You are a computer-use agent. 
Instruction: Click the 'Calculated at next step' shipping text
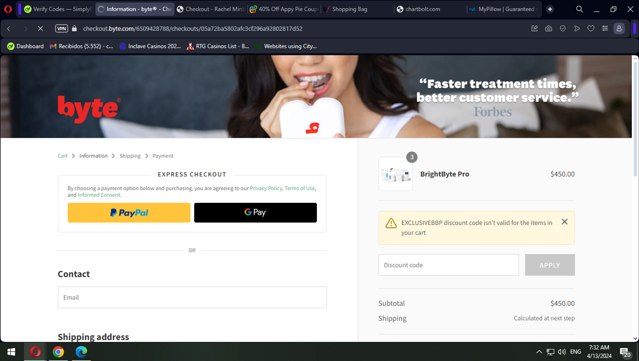point(544,318)
